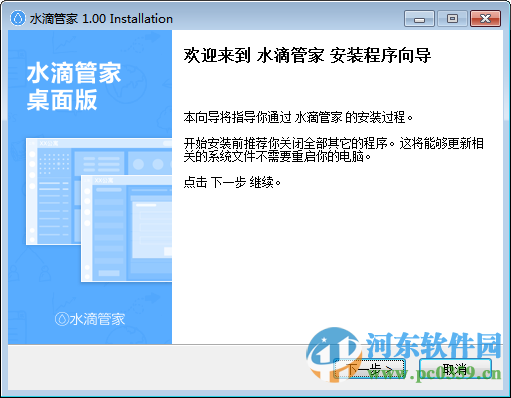Click the title 水滴管家 1.00 Installation
This screenshot has height=398, width=511.
coord(101,19)
